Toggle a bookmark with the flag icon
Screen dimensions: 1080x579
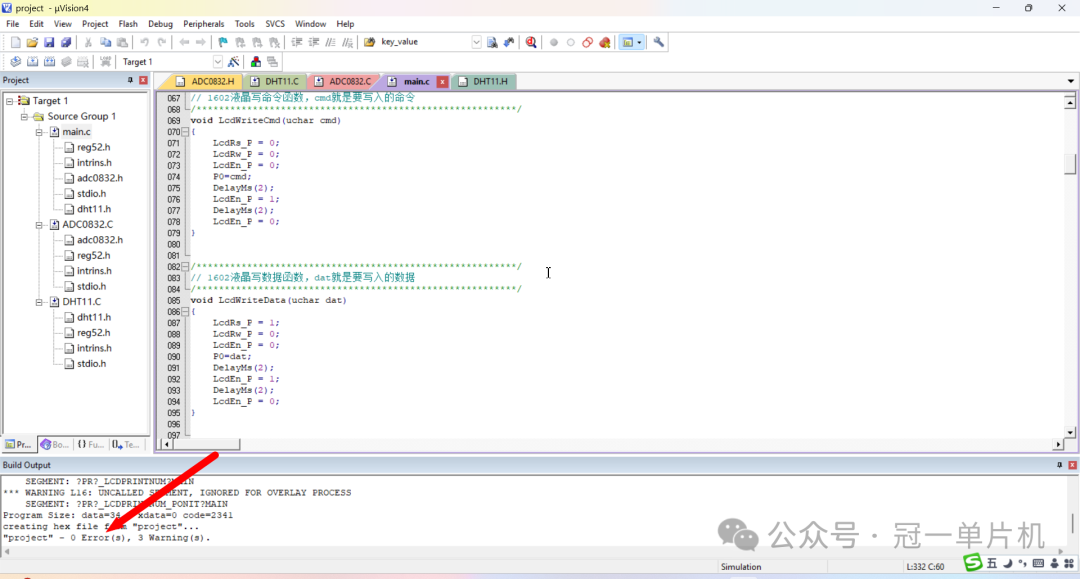tap(222, 42)
